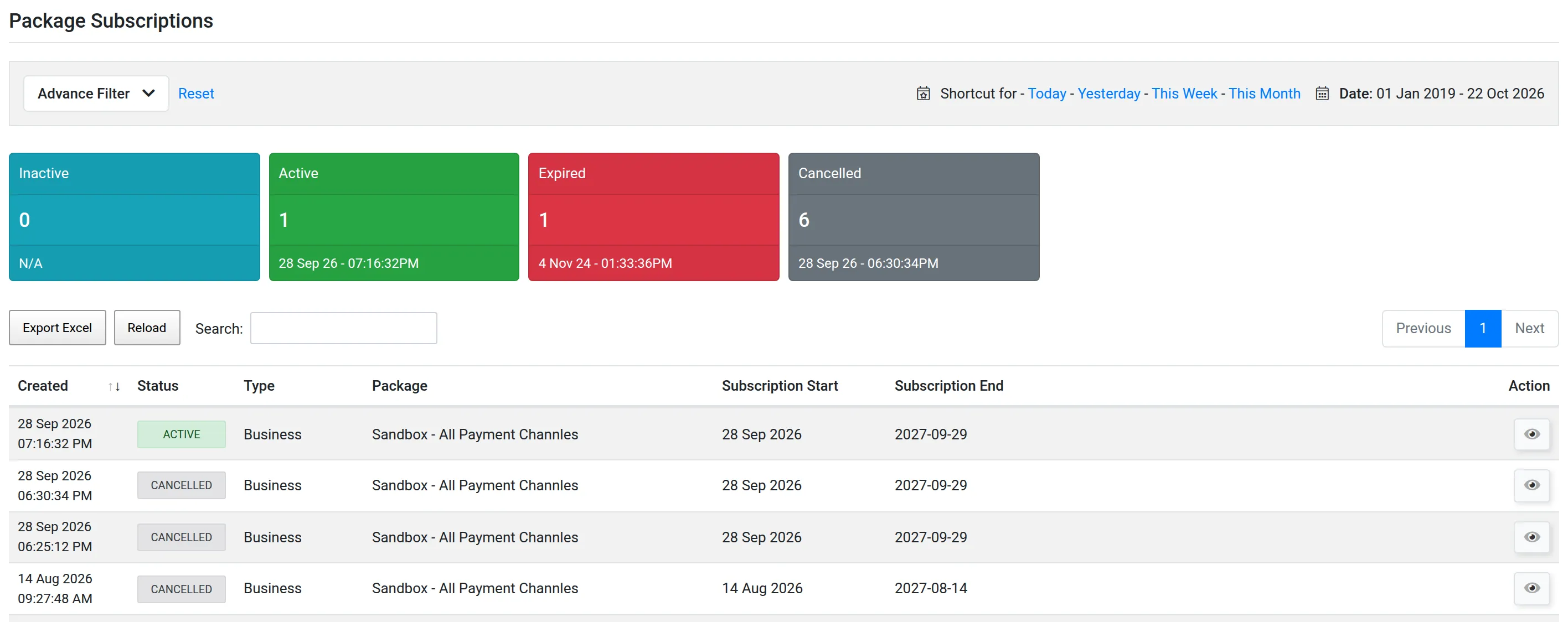The width and height of the screenshot is (1568, 622).
Task: Click the calendar icon before Date range
Action: (x=1322, y=93)
